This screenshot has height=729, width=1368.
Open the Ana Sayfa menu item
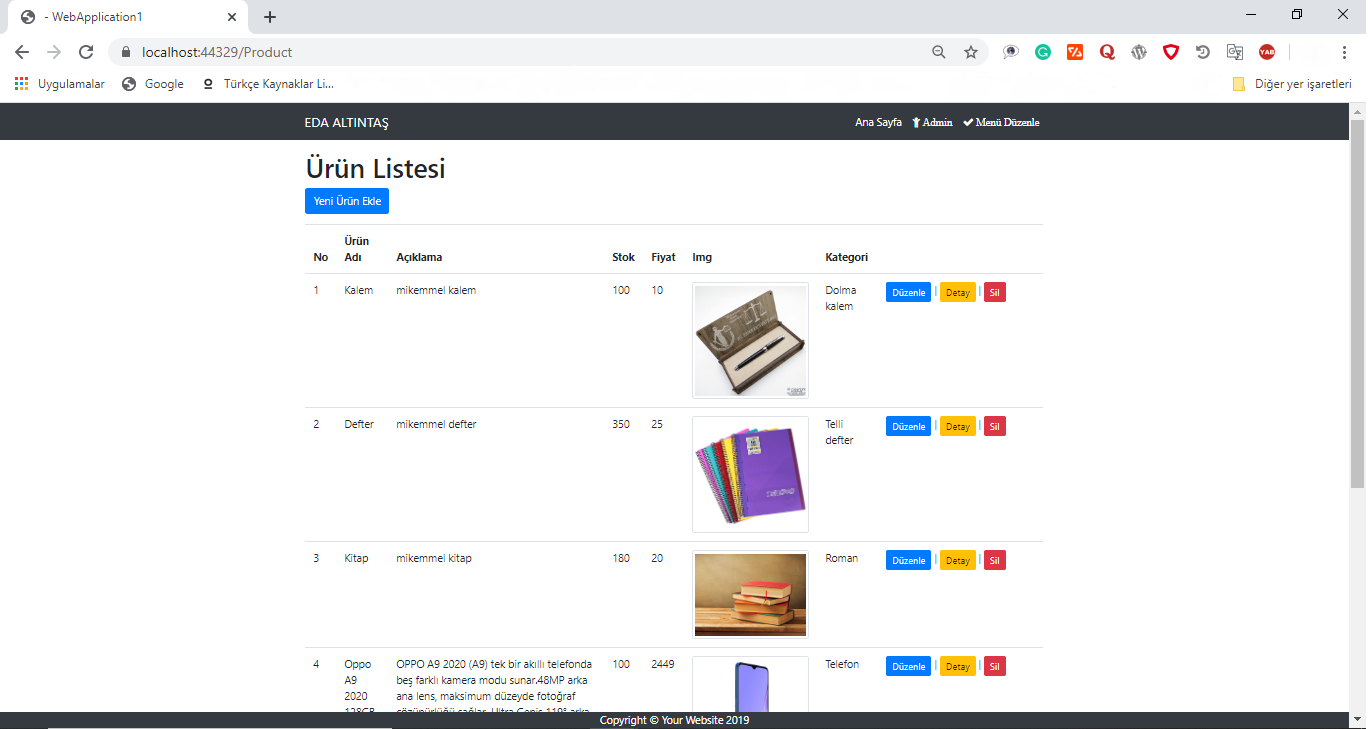pyautogui.click(x=878, y=121)
